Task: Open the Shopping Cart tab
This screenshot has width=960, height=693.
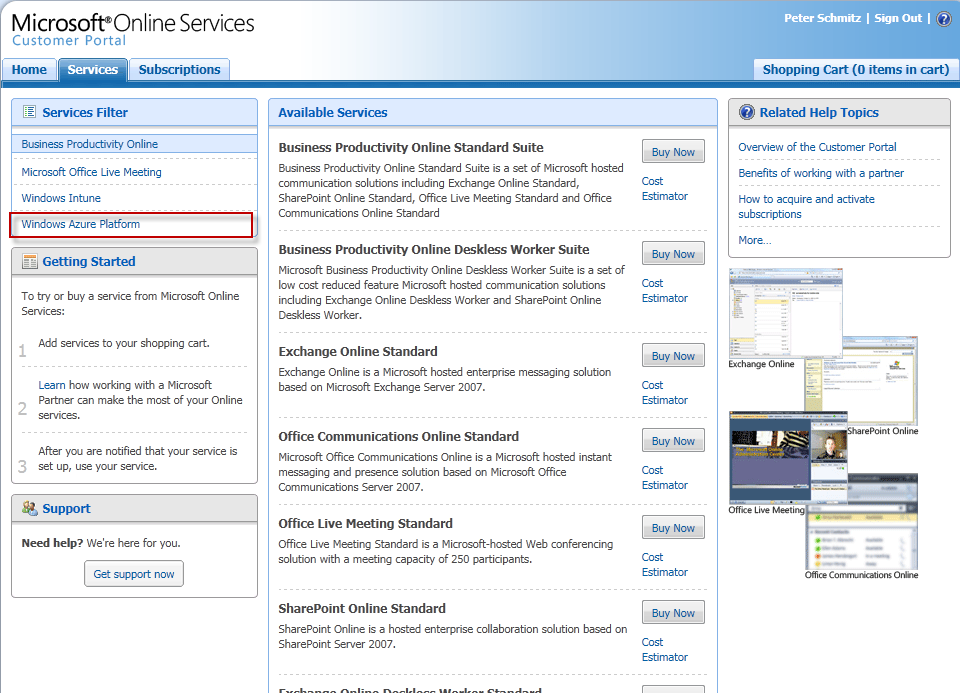Action: click(x=855, y=70)
